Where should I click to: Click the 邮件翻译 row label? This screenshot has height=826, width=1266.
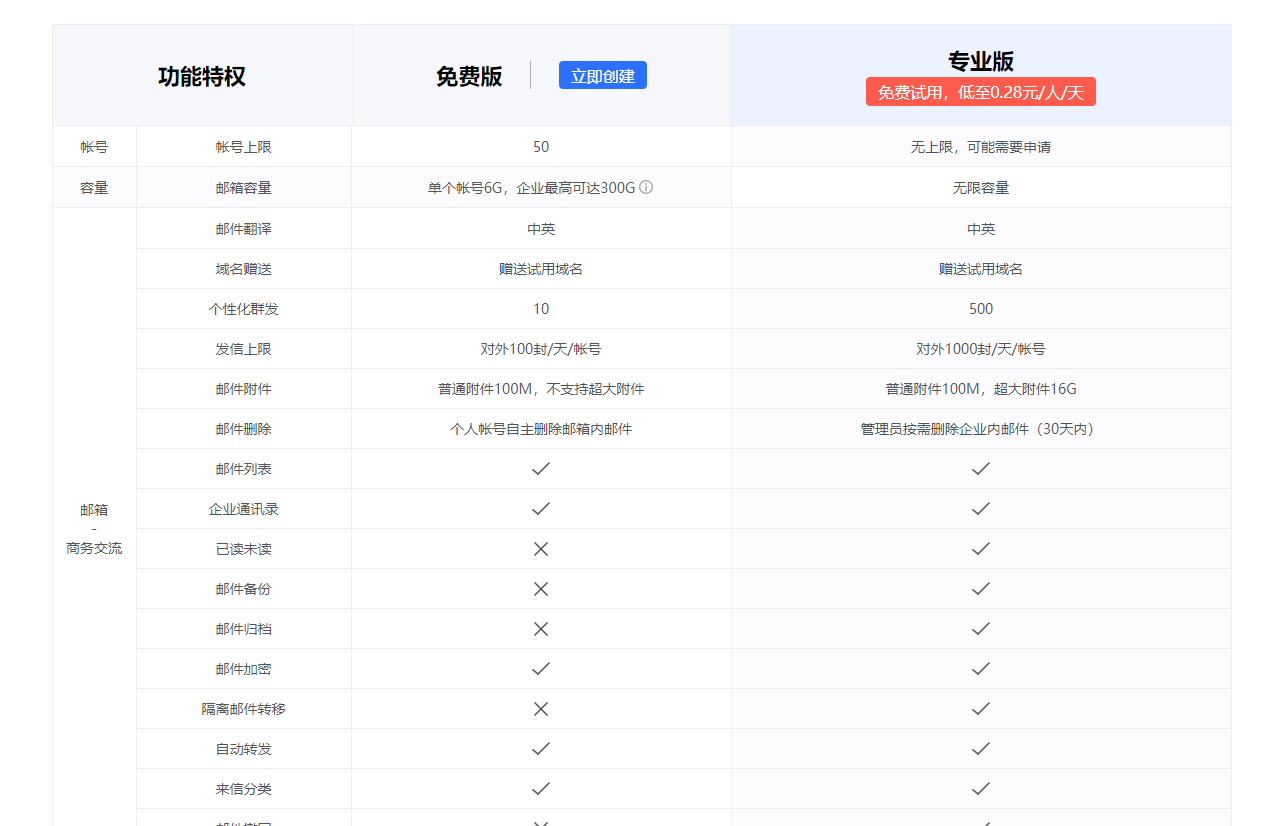coord(244,229)
